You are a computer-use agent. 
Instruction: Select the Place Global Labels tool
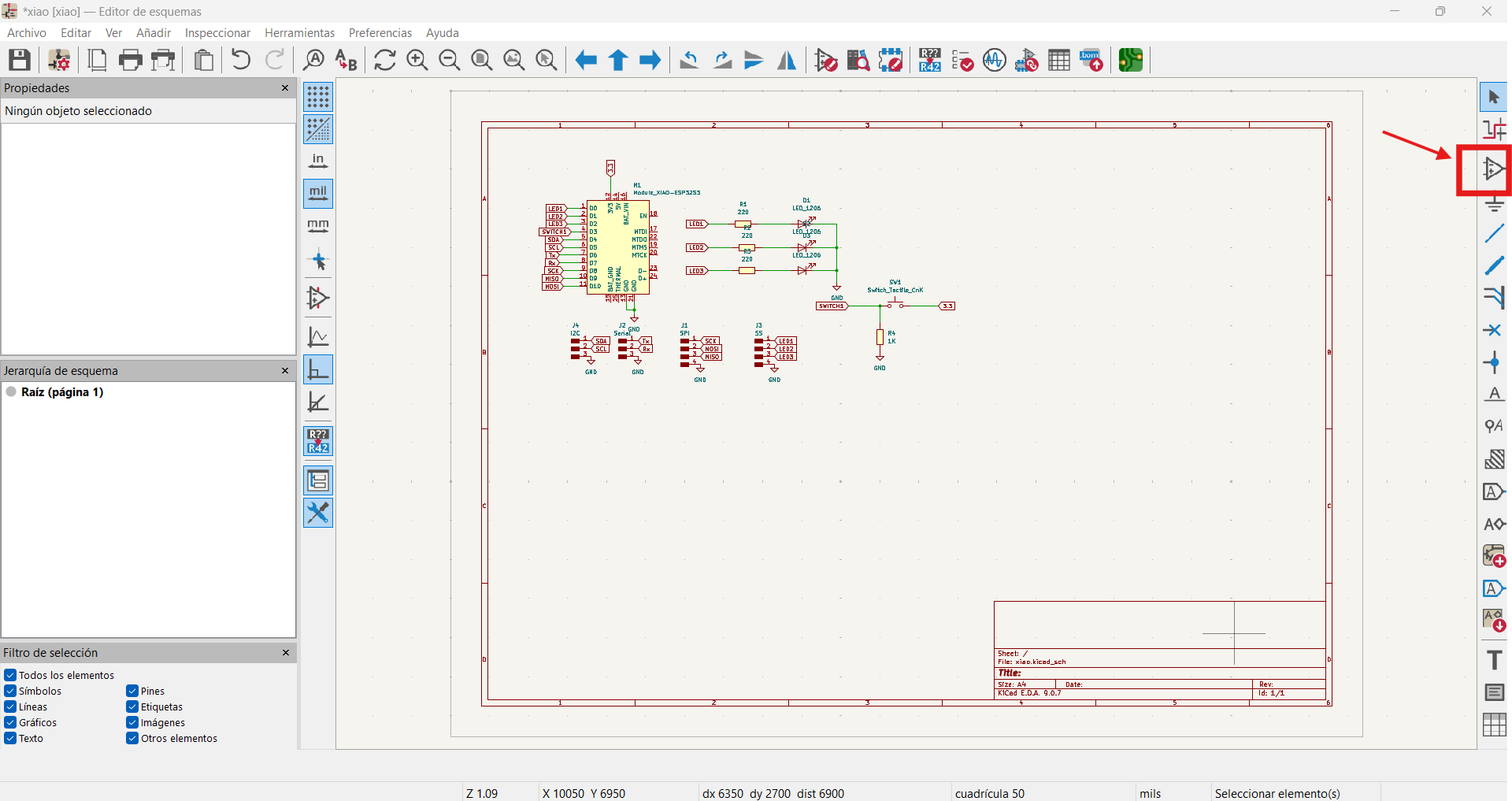click(x=1494, y=491)
